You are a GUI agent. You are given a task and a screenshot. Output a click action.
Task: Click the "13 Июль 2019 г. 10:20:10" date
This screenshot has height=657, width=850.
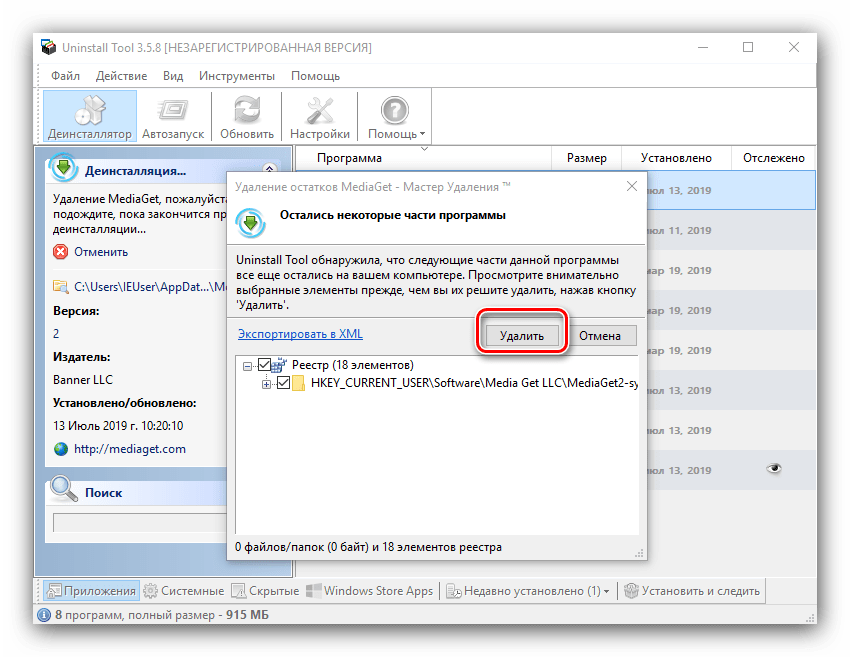pyautogui.click(x=118, y=426)
